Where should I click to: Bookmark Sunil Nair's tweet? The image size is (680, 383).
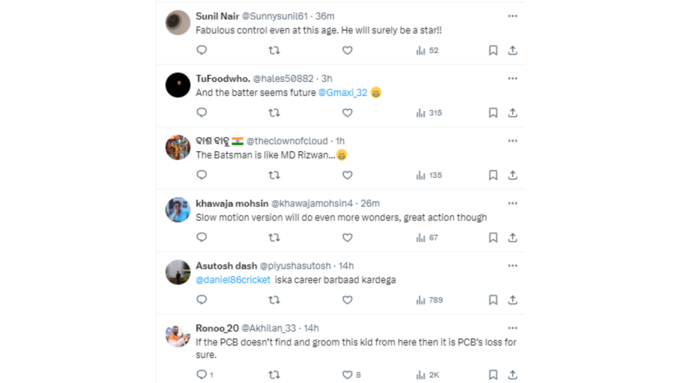pos(493,50)
